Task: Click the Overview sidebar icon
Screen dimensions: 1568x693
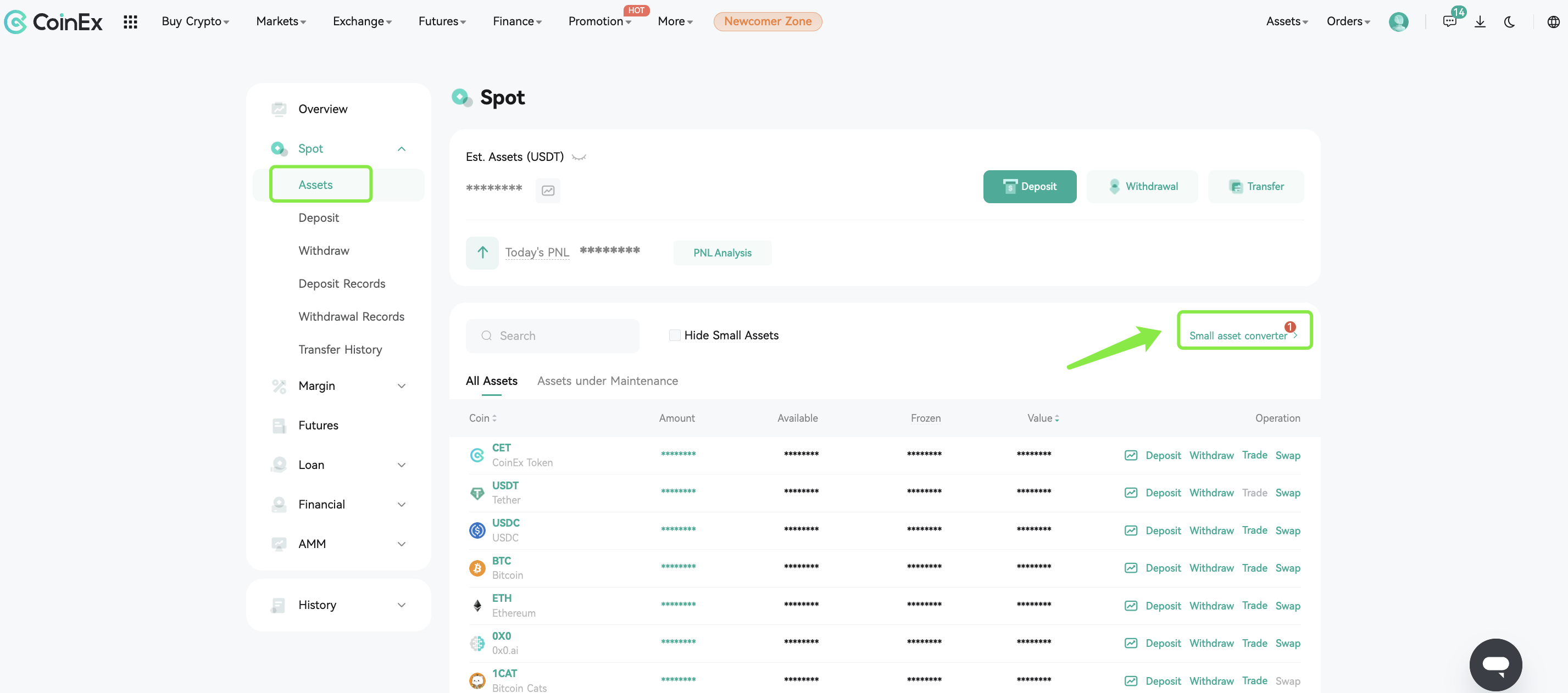Action: pos(279,109)
